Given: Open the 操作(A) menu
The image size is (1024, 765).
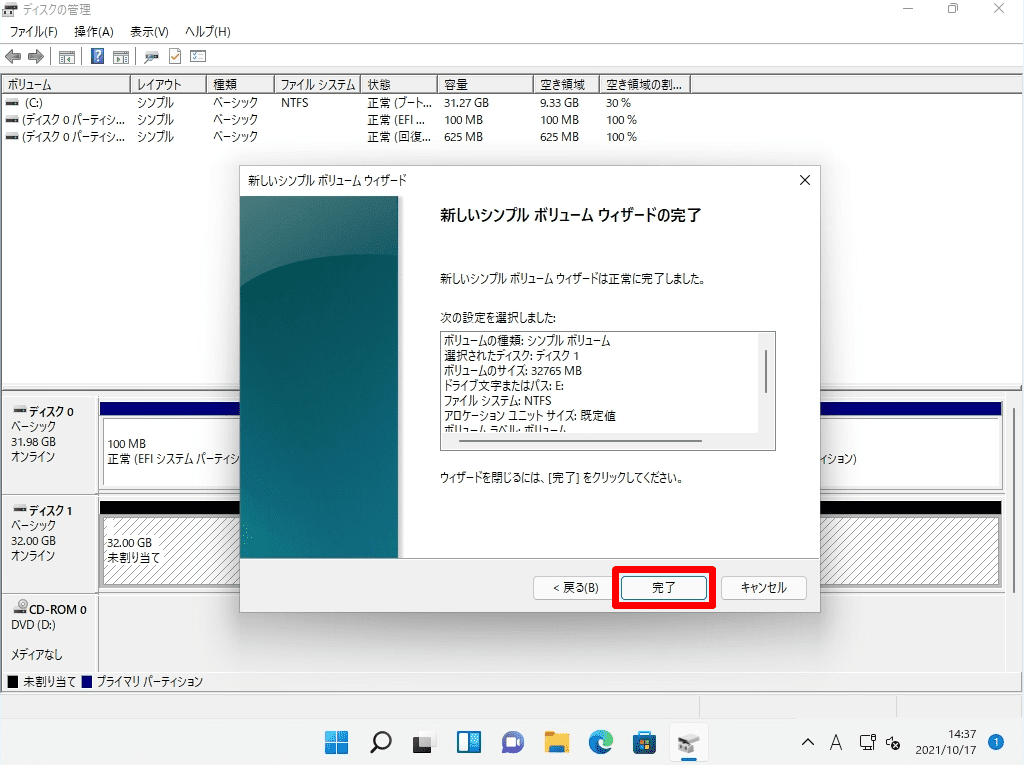Looking at the screenshot, I should 94,31.
